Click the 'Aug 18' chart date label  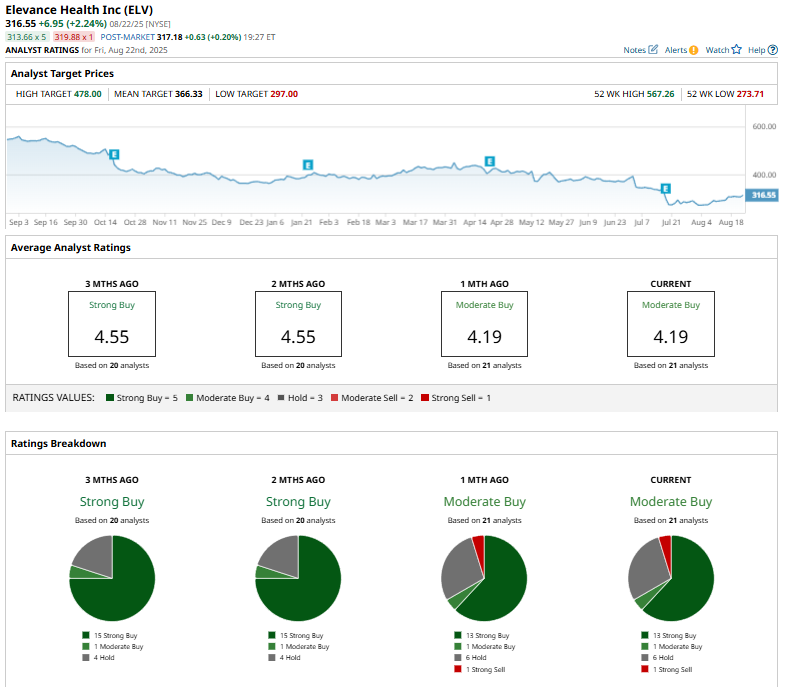(731, 222)
